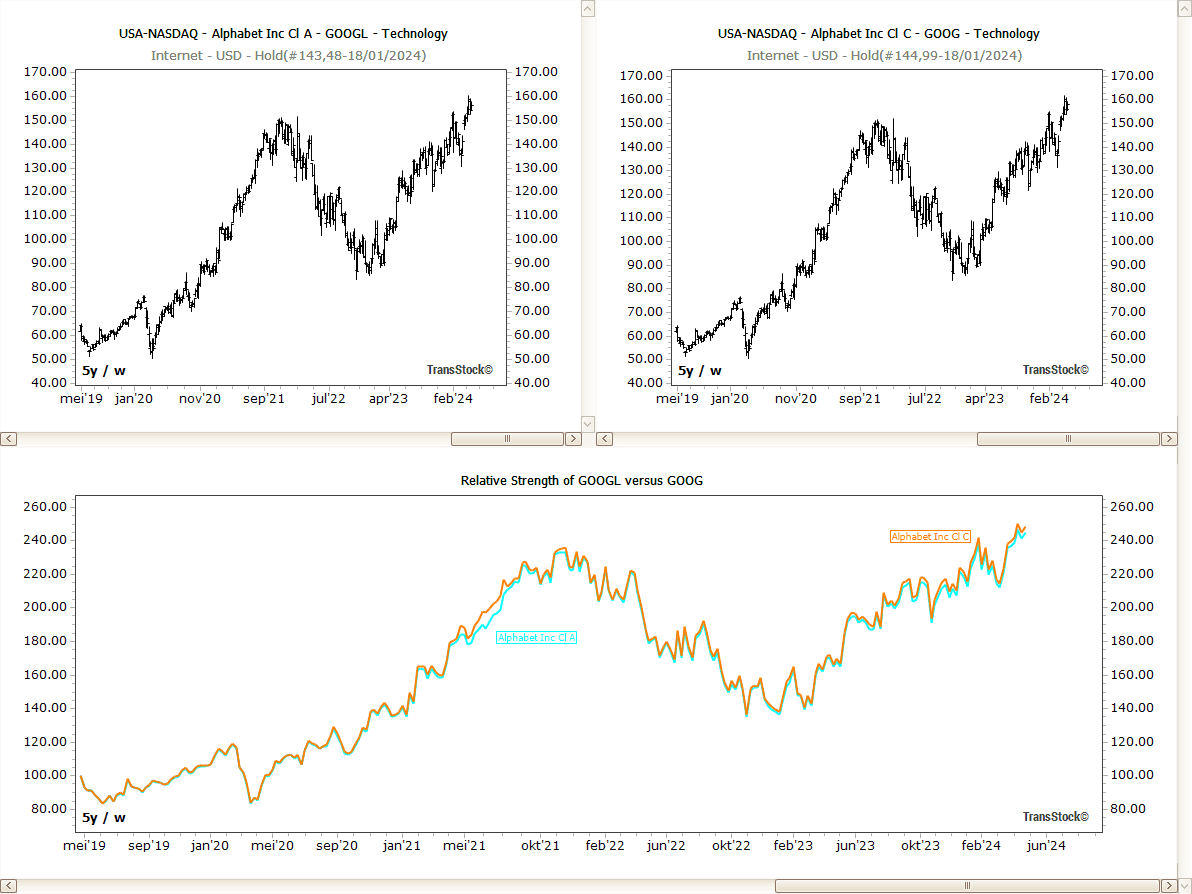Click scroll-up arrow above GOOG chart pane
This screenshot has height=894, width=1192.
(1184, 8)
